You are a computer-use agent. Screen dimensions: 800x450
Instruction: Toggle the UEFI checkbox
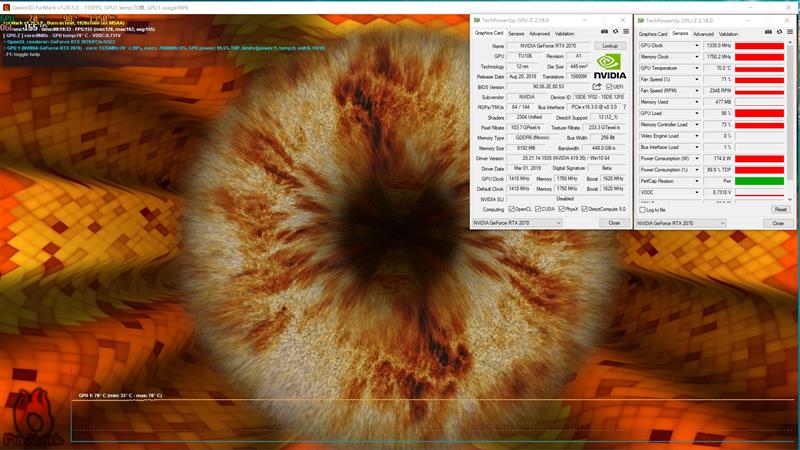(609, 86)
